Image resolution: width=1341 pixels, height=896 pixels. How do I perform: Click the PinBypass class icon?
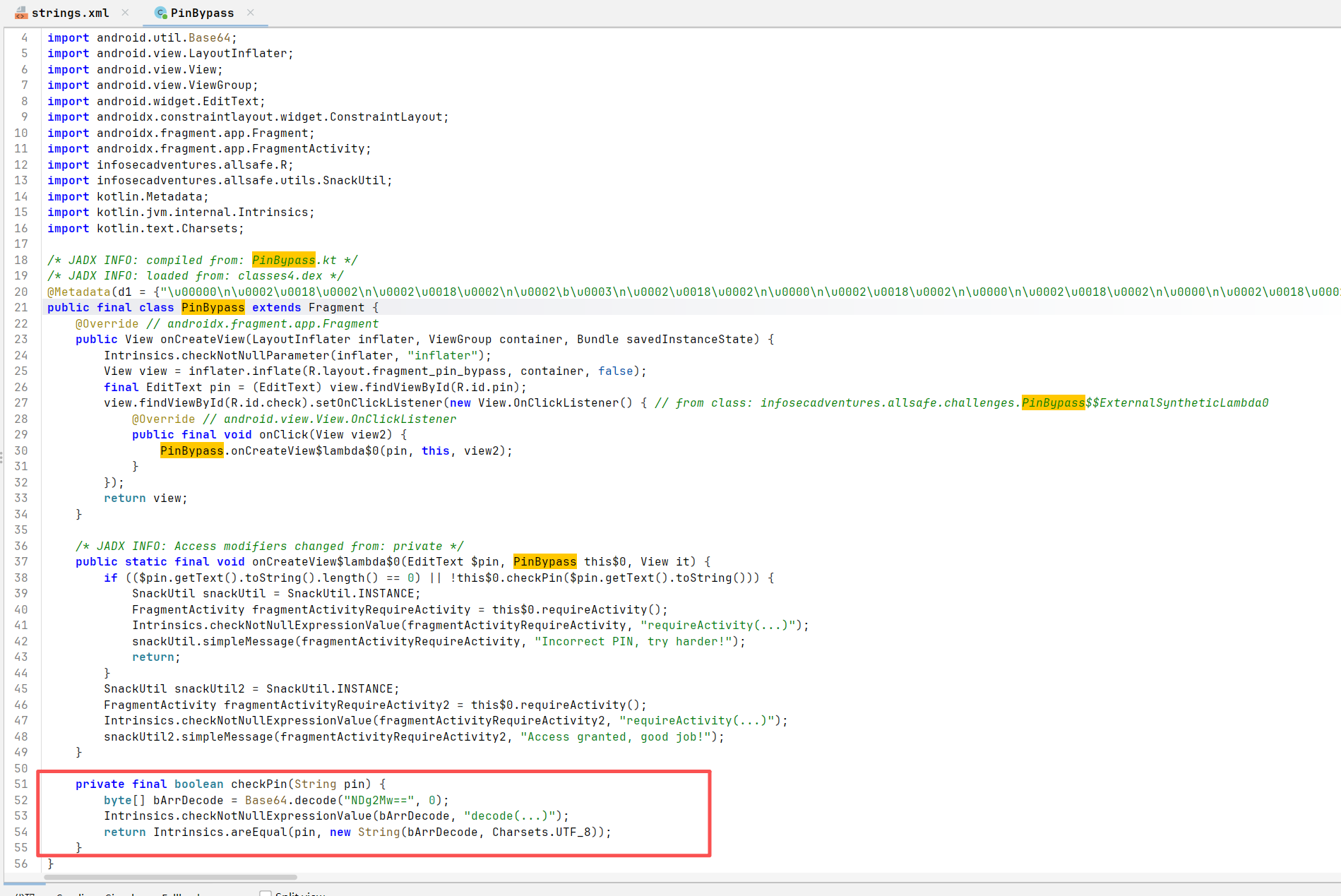pos(161,13)
